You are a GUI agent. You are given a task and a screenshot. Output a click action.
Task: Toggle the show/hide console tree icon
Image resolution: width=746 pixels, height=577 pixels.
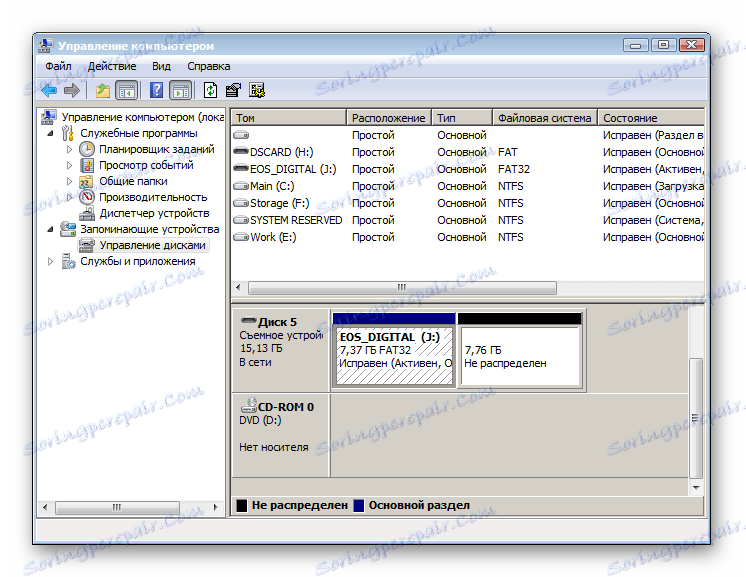point(127,90)
